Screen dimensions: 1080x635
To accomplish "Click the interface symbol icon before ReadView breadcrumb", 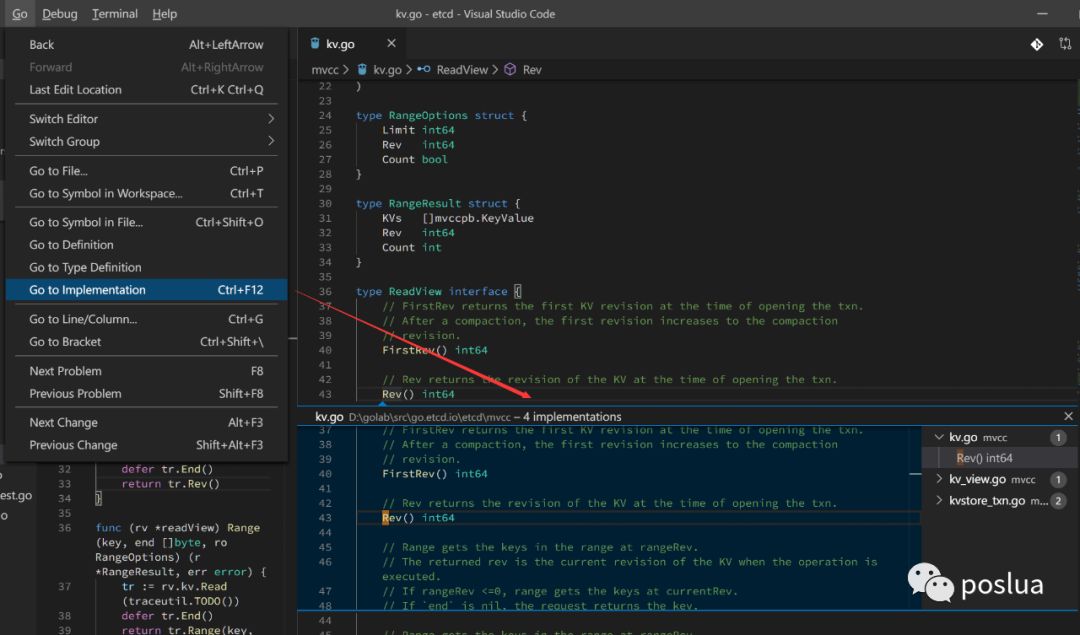I will (424, 70).
